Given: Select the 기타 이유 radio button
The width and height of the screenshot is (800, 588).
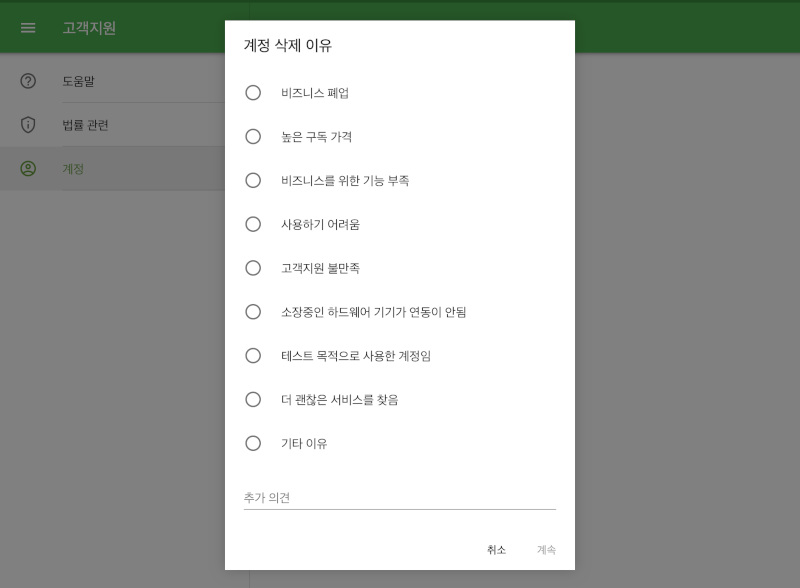Looking at the screenshot, I should pyautogui.click(x=253, y=443).
